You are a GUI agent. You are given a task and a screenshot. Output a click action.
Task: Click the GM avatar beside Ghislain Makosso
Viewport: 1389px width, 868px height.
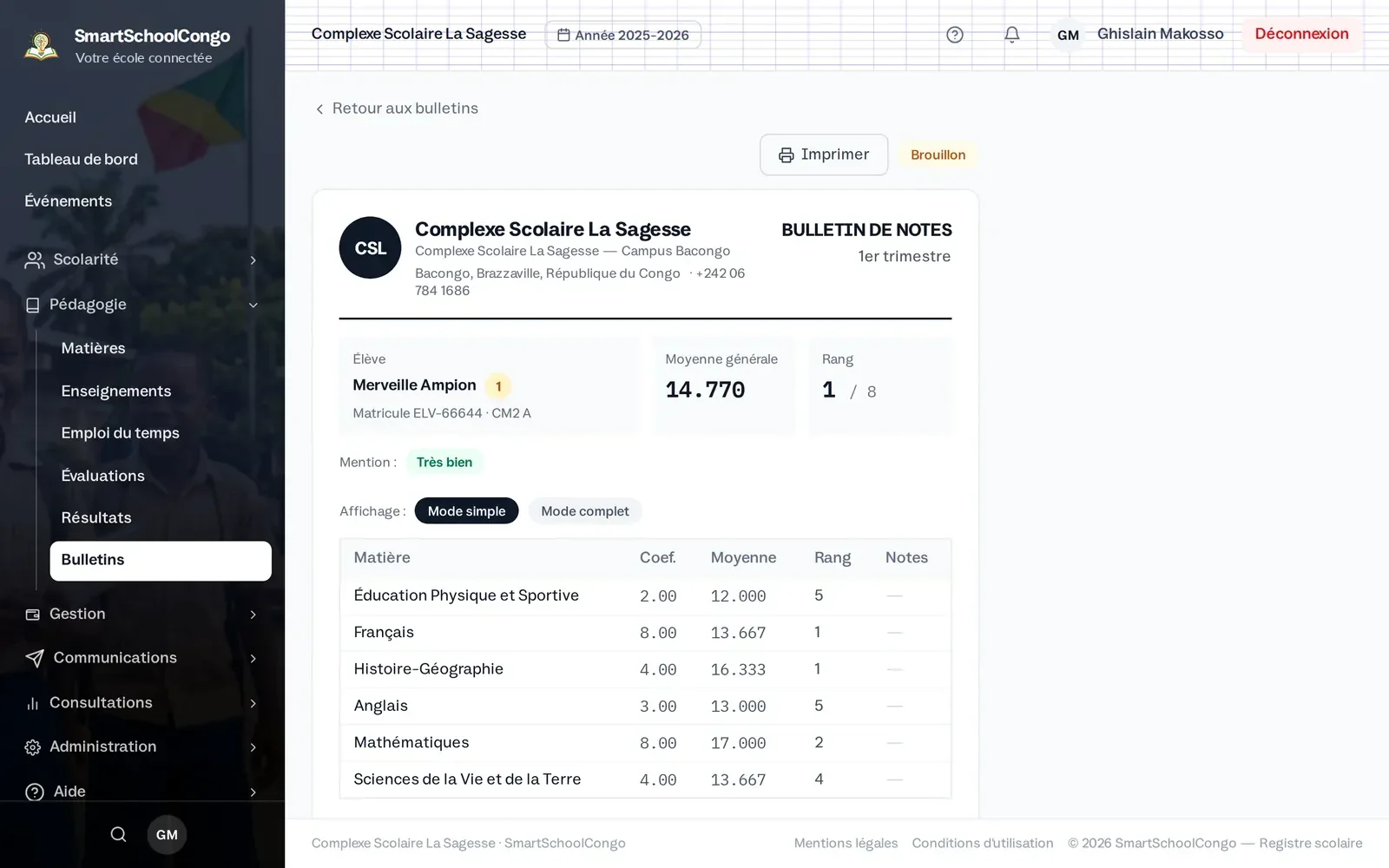pos(1068,35)
